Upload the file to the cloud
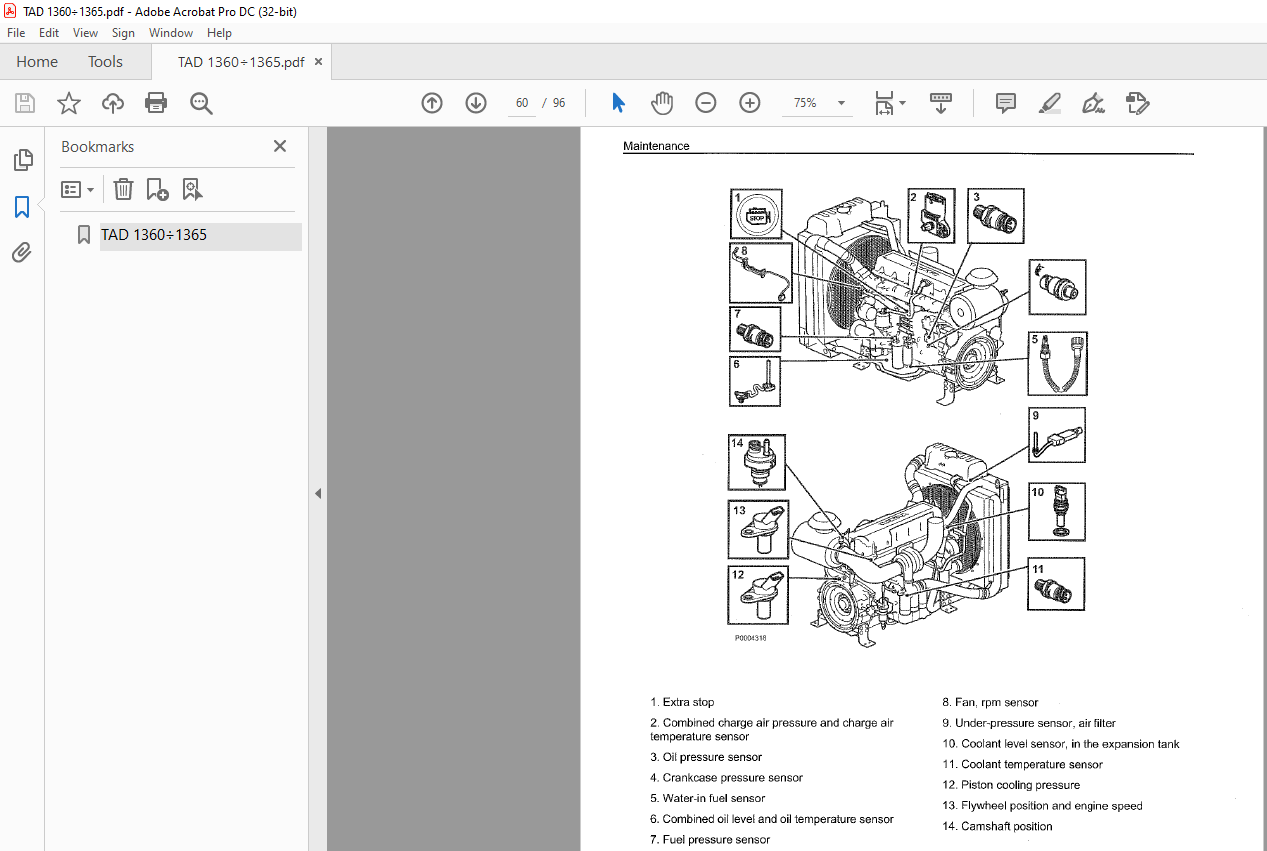The image size is (1267, 851). point(113,103)
